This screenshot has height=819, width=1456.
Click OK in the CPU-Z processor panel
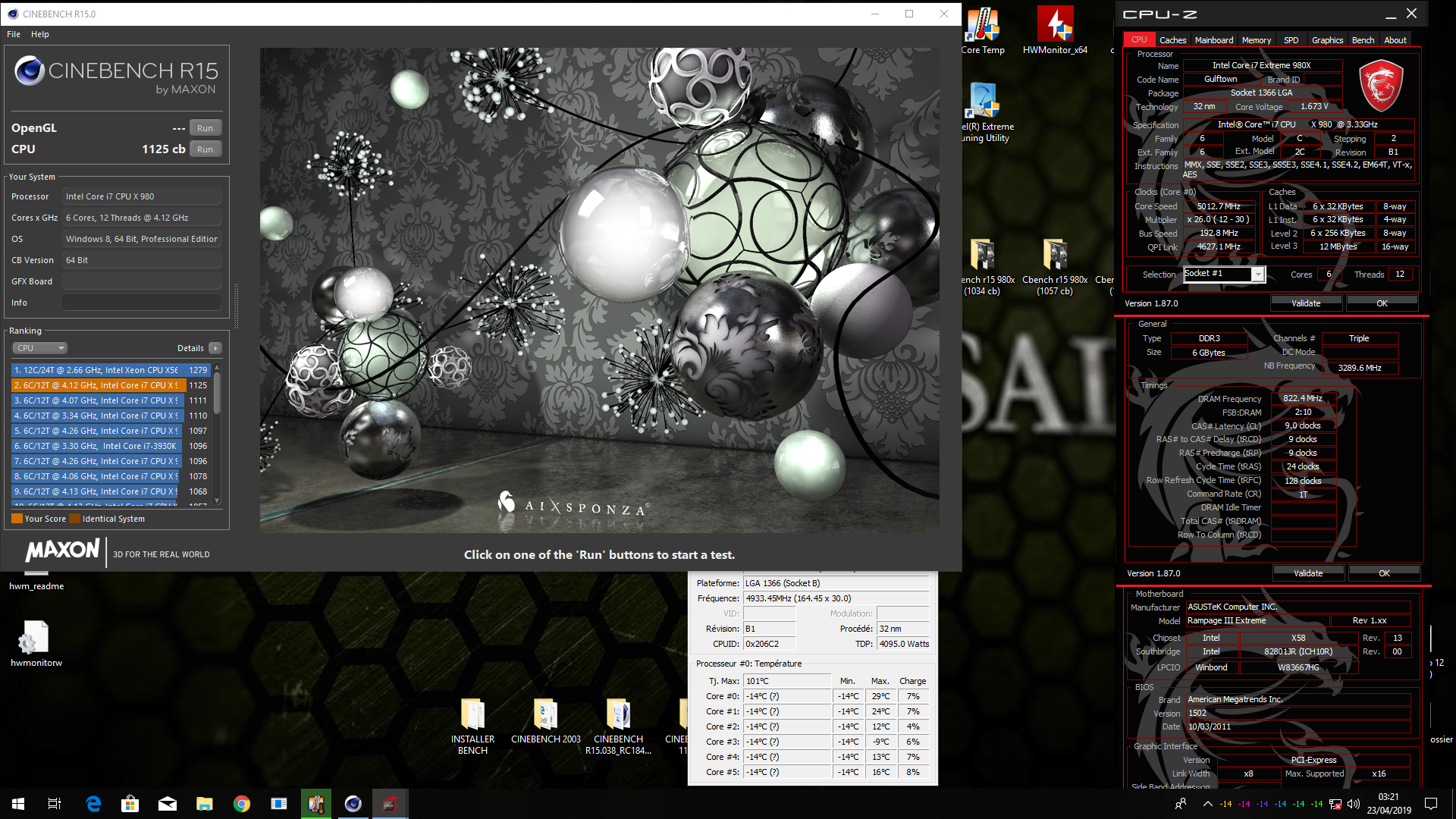point(1382,303)
